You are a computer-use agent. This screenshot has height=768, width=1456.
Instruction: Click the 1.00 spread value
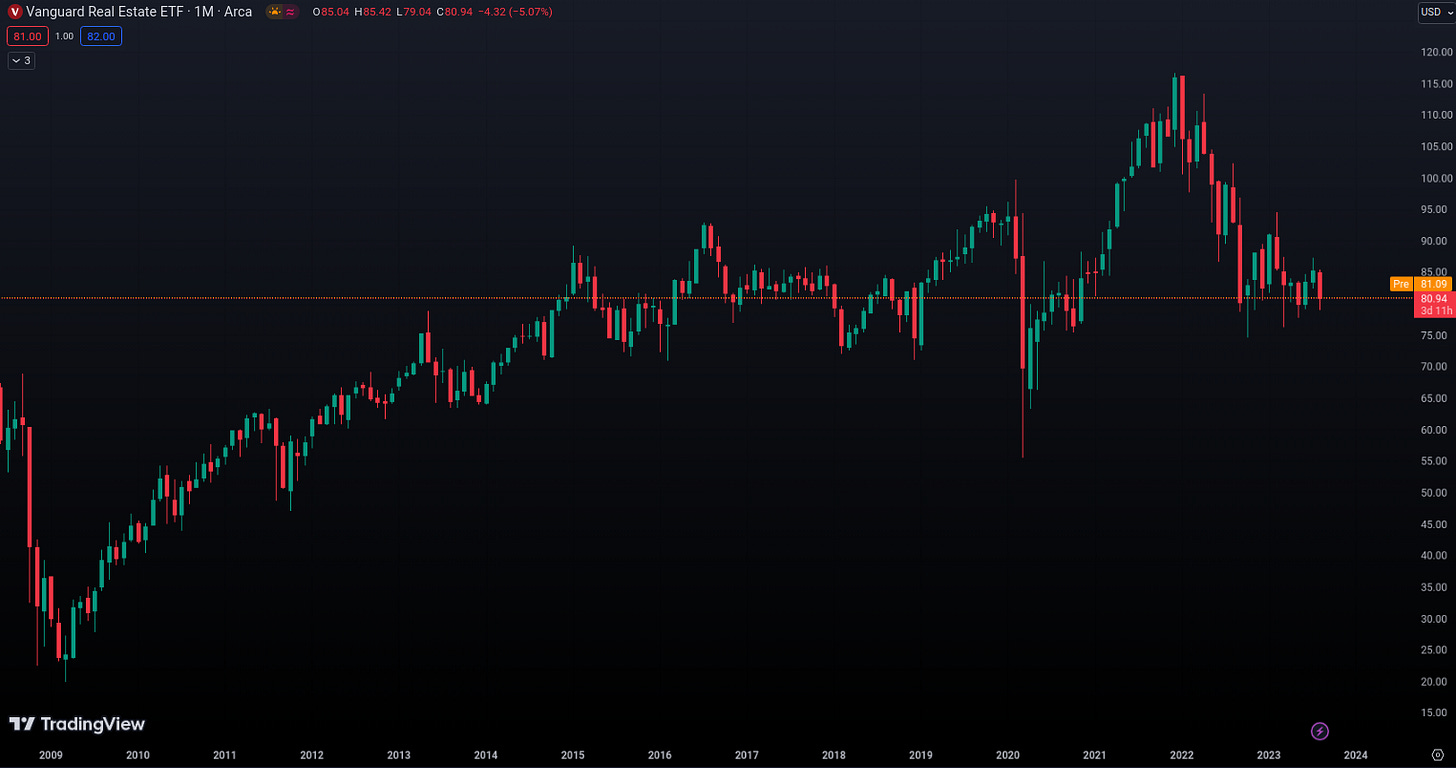tap(64, 36)
